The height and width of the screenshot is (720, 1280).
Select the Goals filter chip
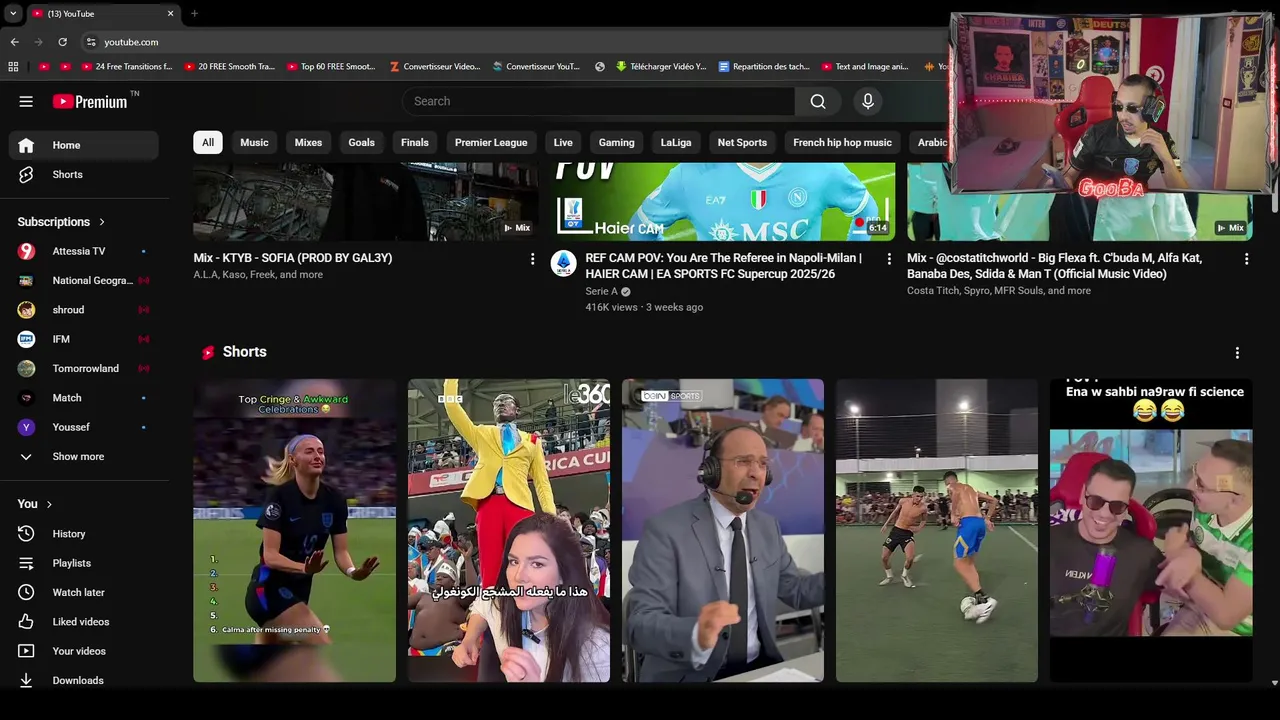361,142
